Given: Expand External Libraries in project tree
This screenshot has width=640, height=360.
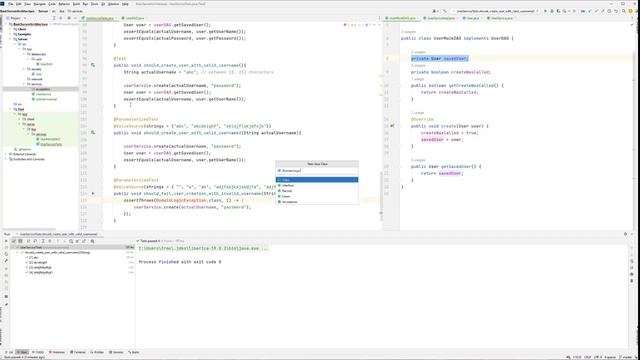Looking at the screenshot, I should coord(6,154).
